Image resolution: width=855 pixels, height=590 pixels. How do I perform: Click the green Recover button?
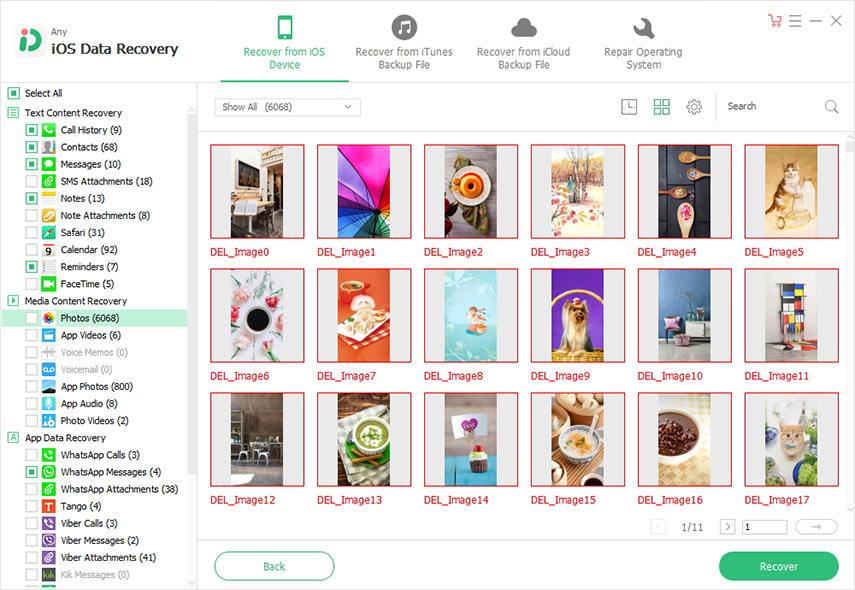[779, 566]
